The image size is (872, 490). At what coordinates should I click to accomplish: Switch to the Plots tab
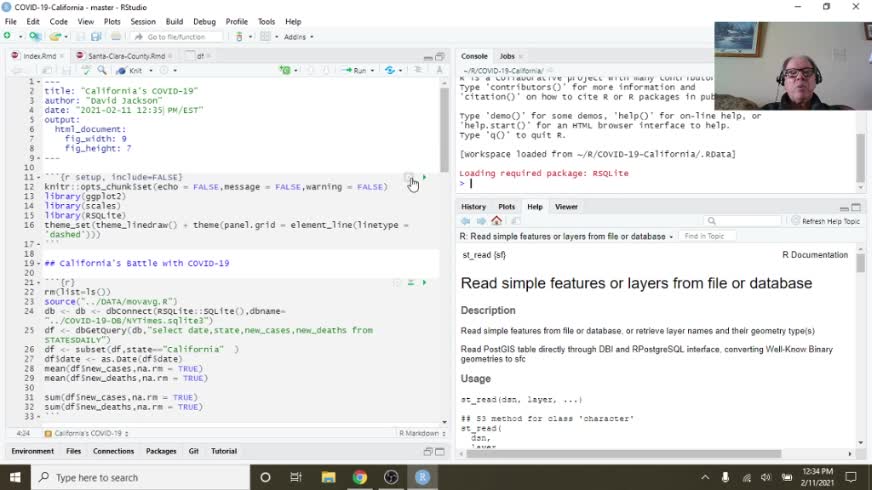pos(506,206)
